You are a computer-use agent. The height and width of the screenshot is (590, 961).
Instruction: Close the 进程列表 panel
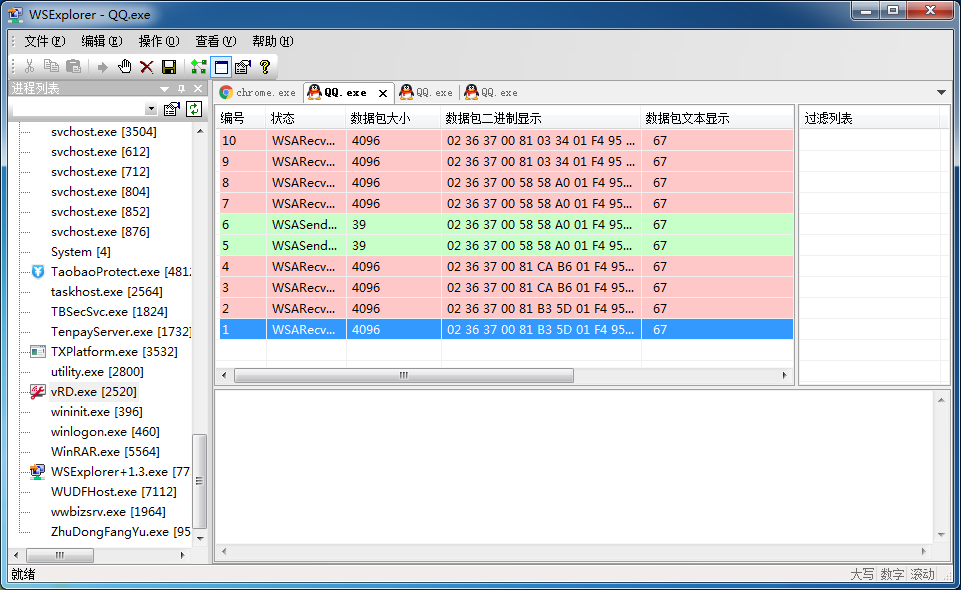198,89
